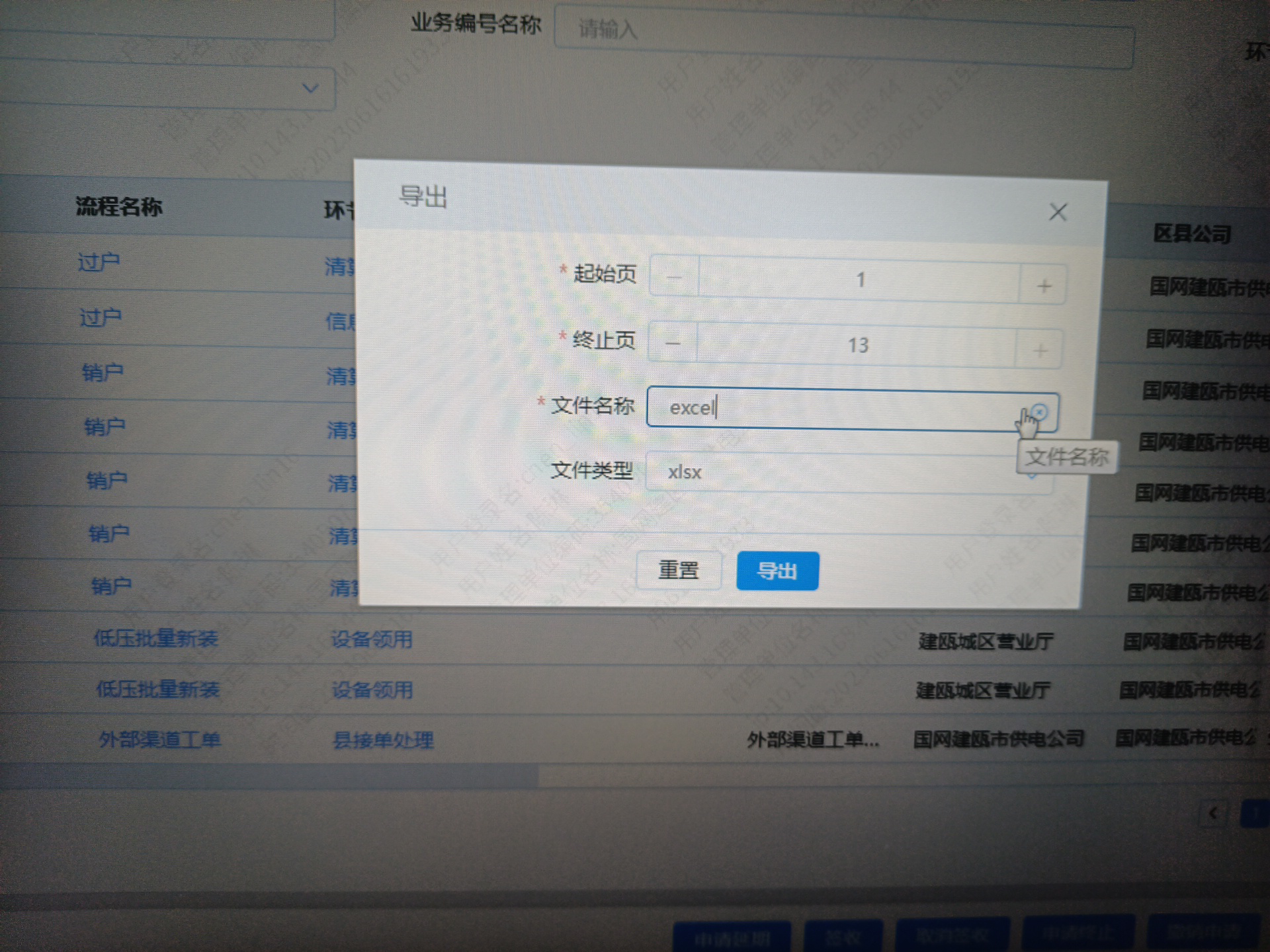Open the first 过户 process link
Screen dimensions: 1270x952
click(99, 262)
